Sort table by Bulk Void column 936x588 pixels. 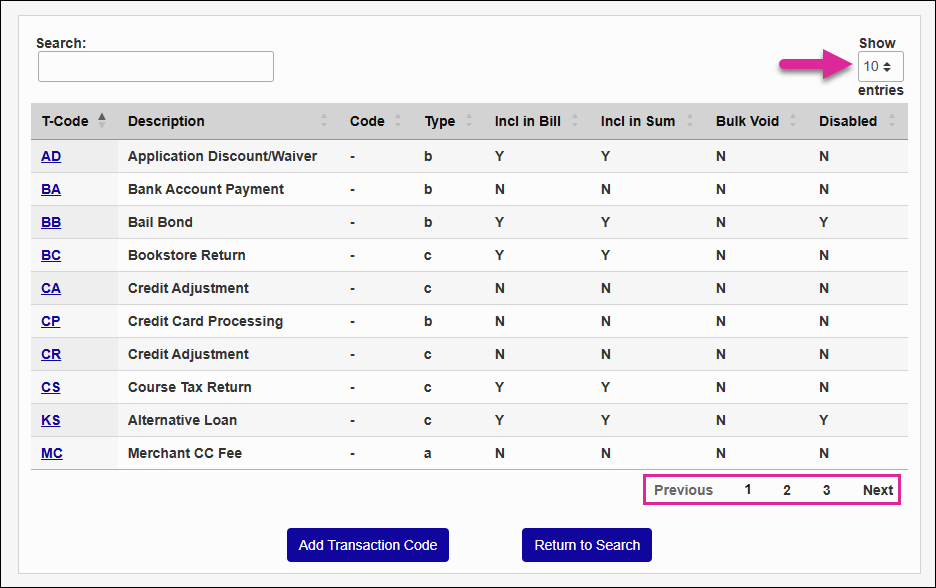point(758,121)
